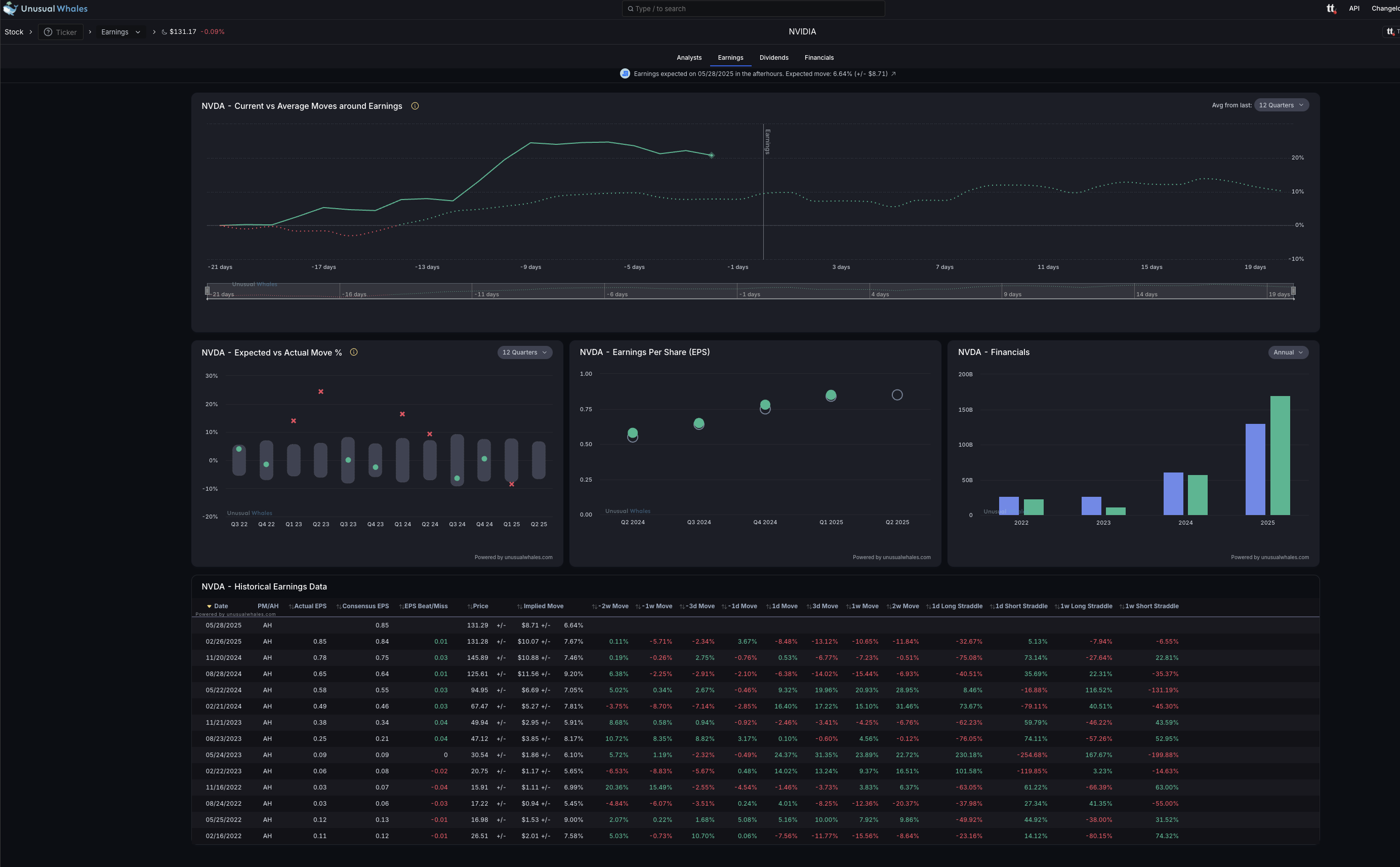Click the Unusual Whales whale logo
This screenshot has width=1400, height=867.
(x=10, y=9)
